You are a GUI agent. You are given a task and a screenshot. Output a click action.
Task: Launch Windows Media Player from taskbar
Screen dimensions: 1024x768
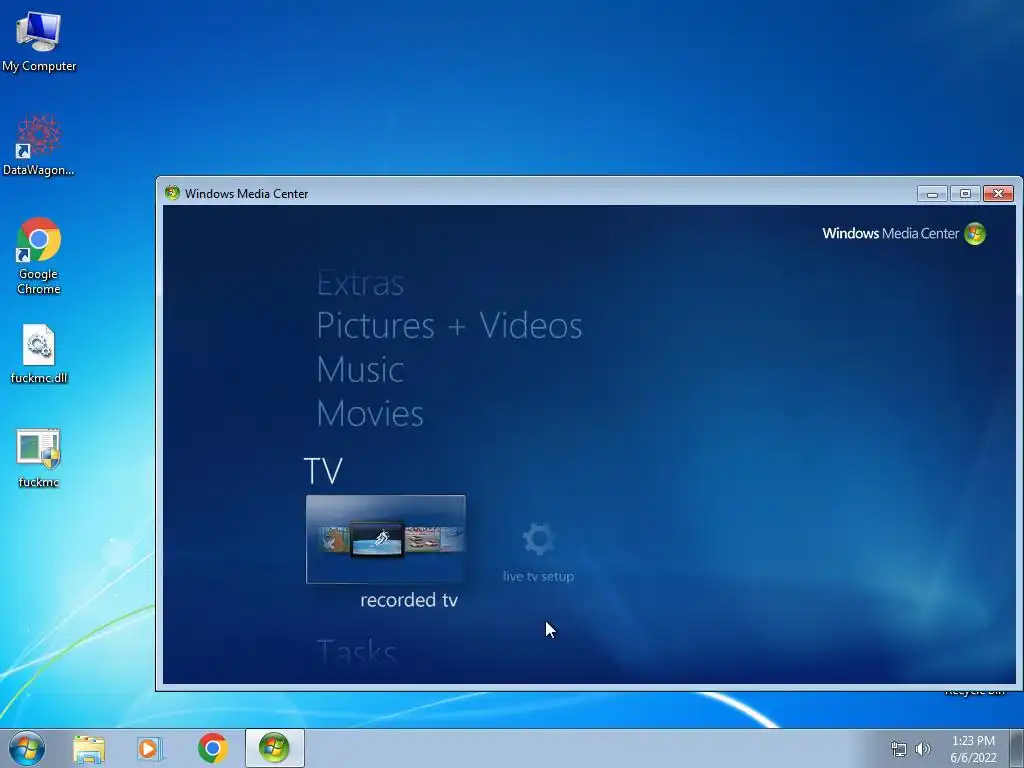click(x=150, y=748)
